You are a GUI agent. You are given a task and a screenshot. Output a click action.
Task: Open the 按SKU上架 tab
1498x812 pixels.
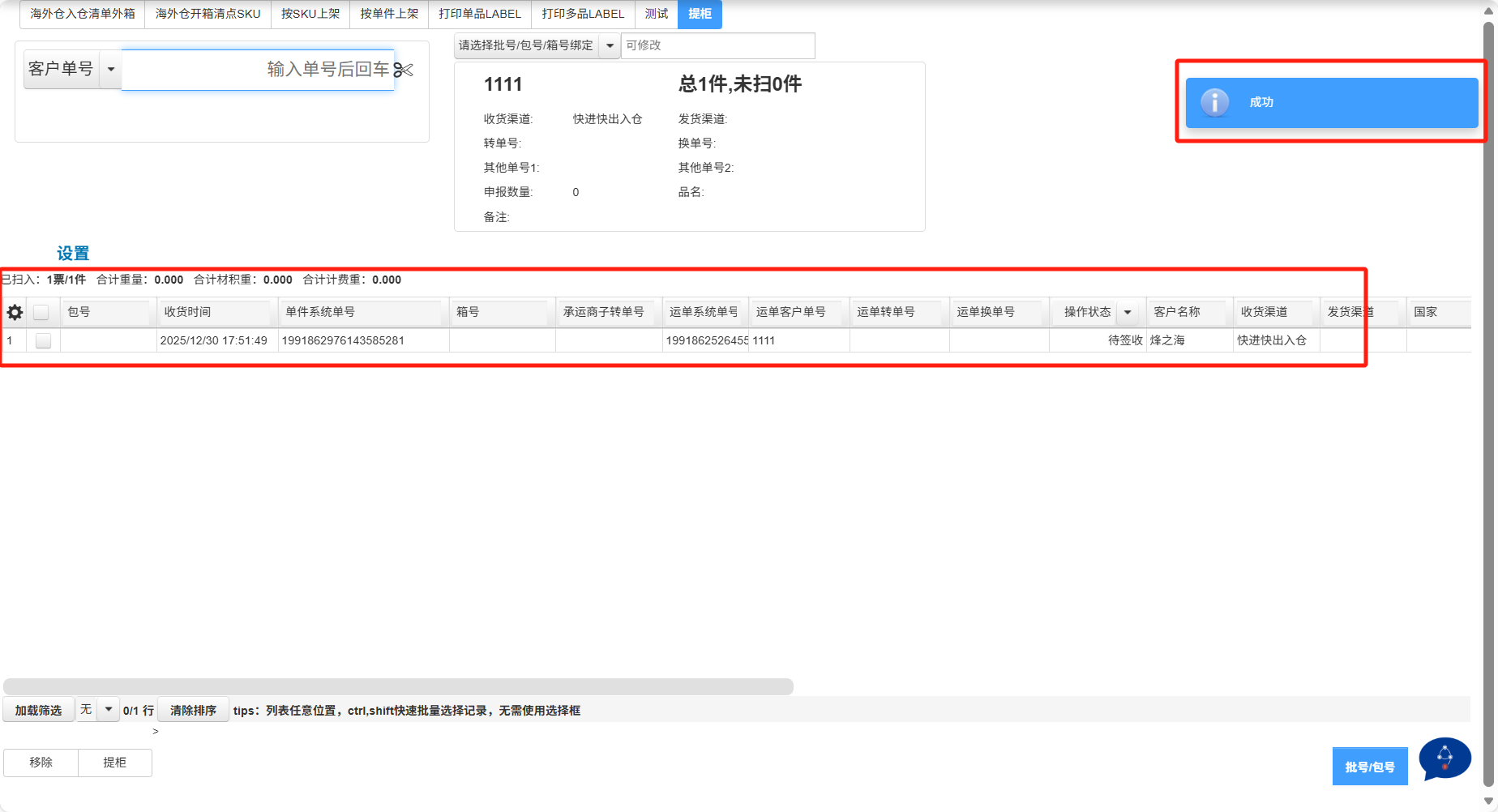(310, 14)
